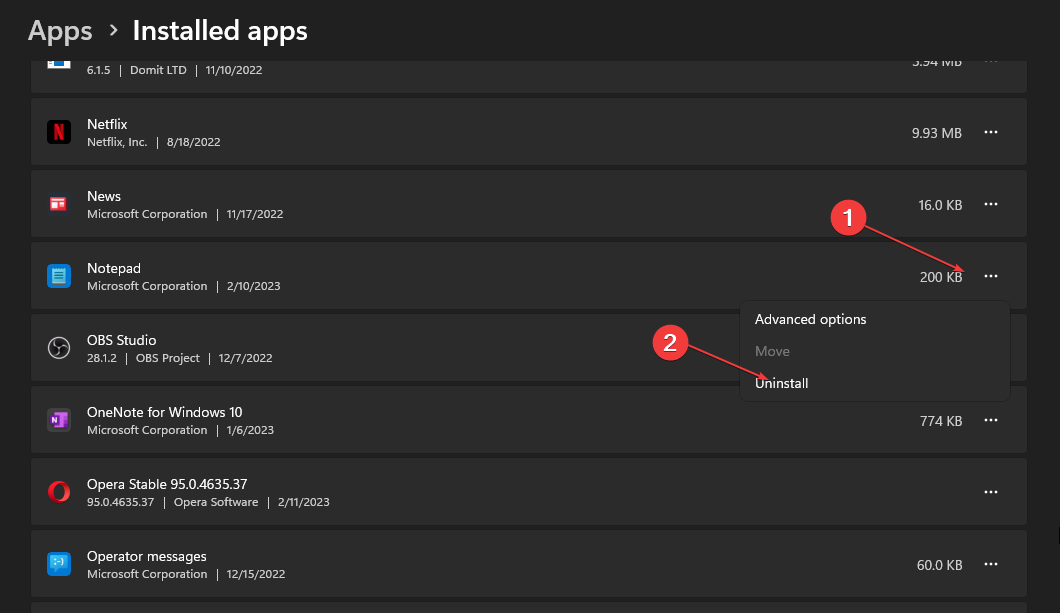Choose Uninstall from the context menu

pos(782,383)
